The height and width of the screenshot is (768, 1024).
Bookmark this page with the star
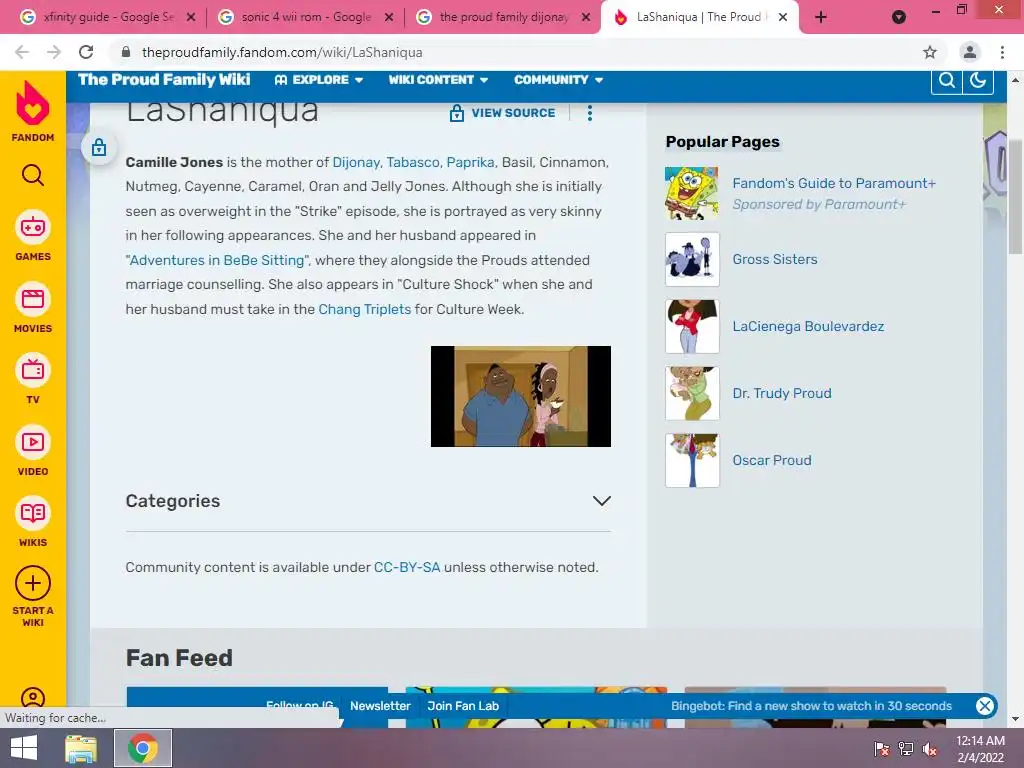930,52
